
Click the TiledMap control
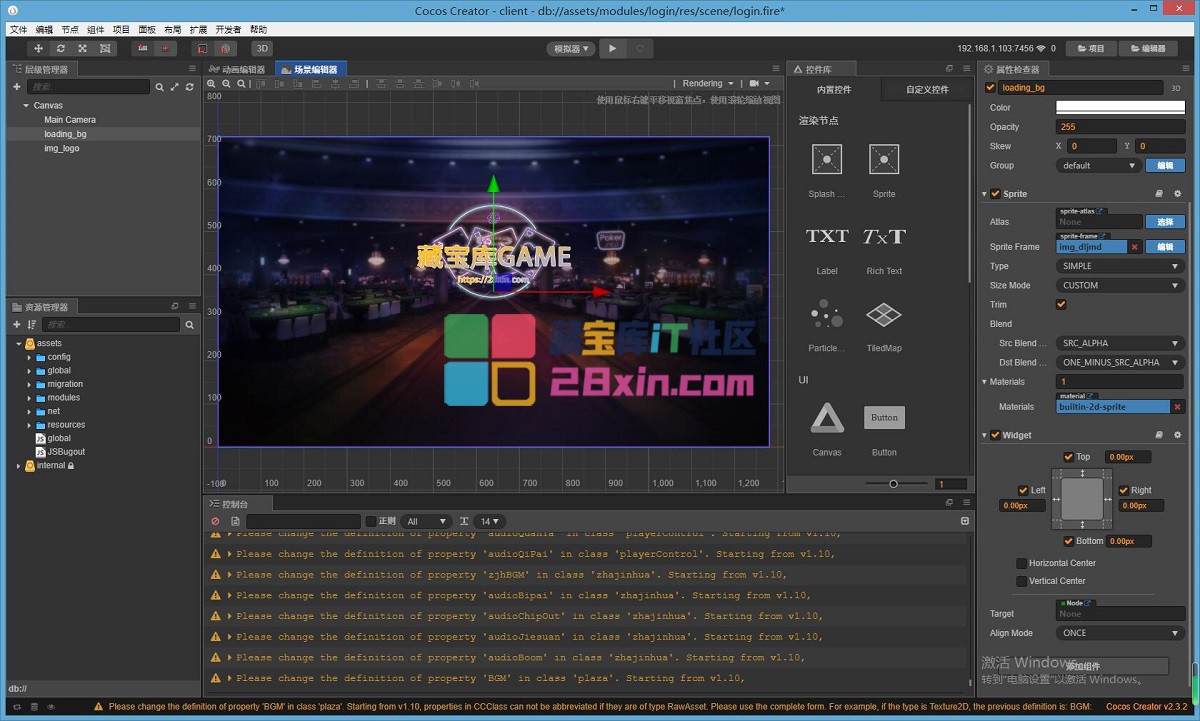click(x=884, y=315)
